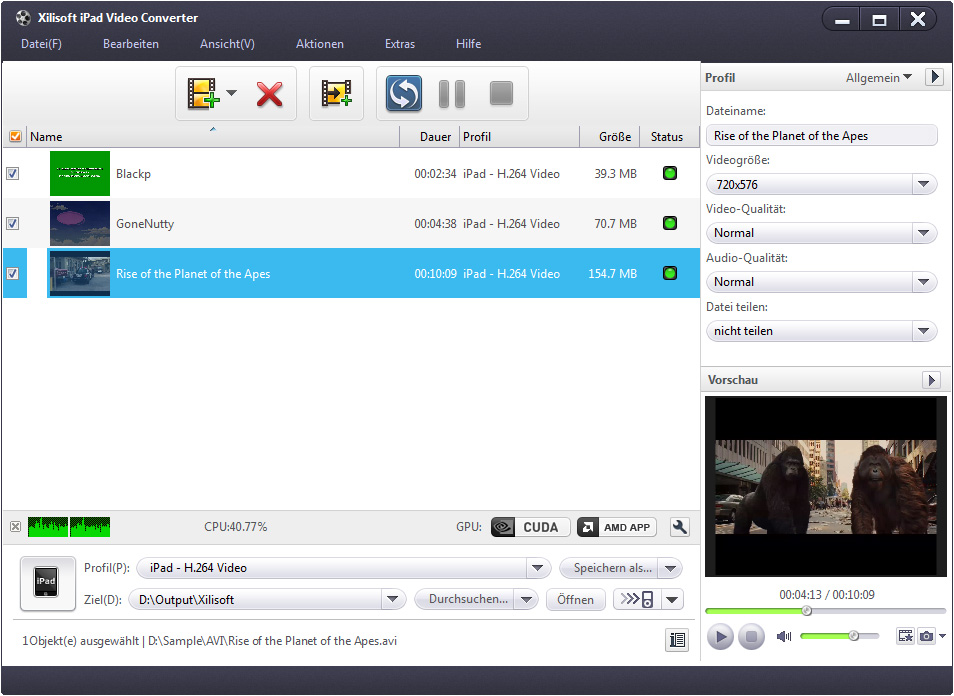
Task: Open the Hilfe menu
Action: (468, 44)
